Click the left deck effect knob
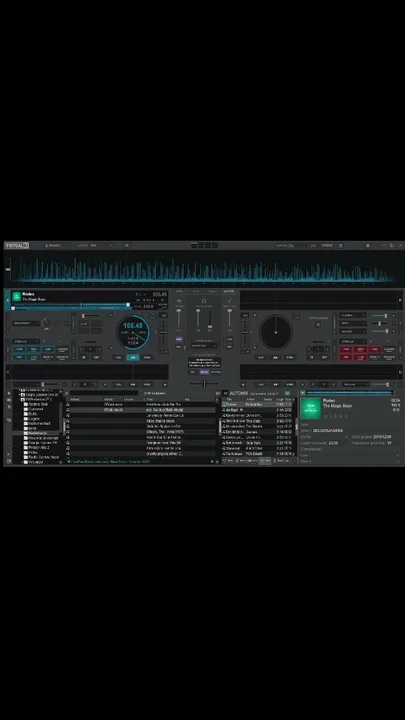 point(46,323)
